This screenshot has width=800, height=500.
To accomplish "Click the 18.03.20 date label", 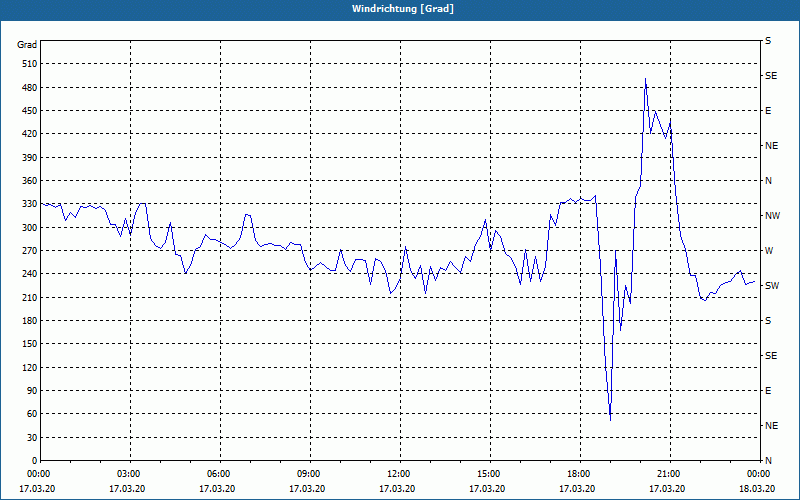I will 757,488.
